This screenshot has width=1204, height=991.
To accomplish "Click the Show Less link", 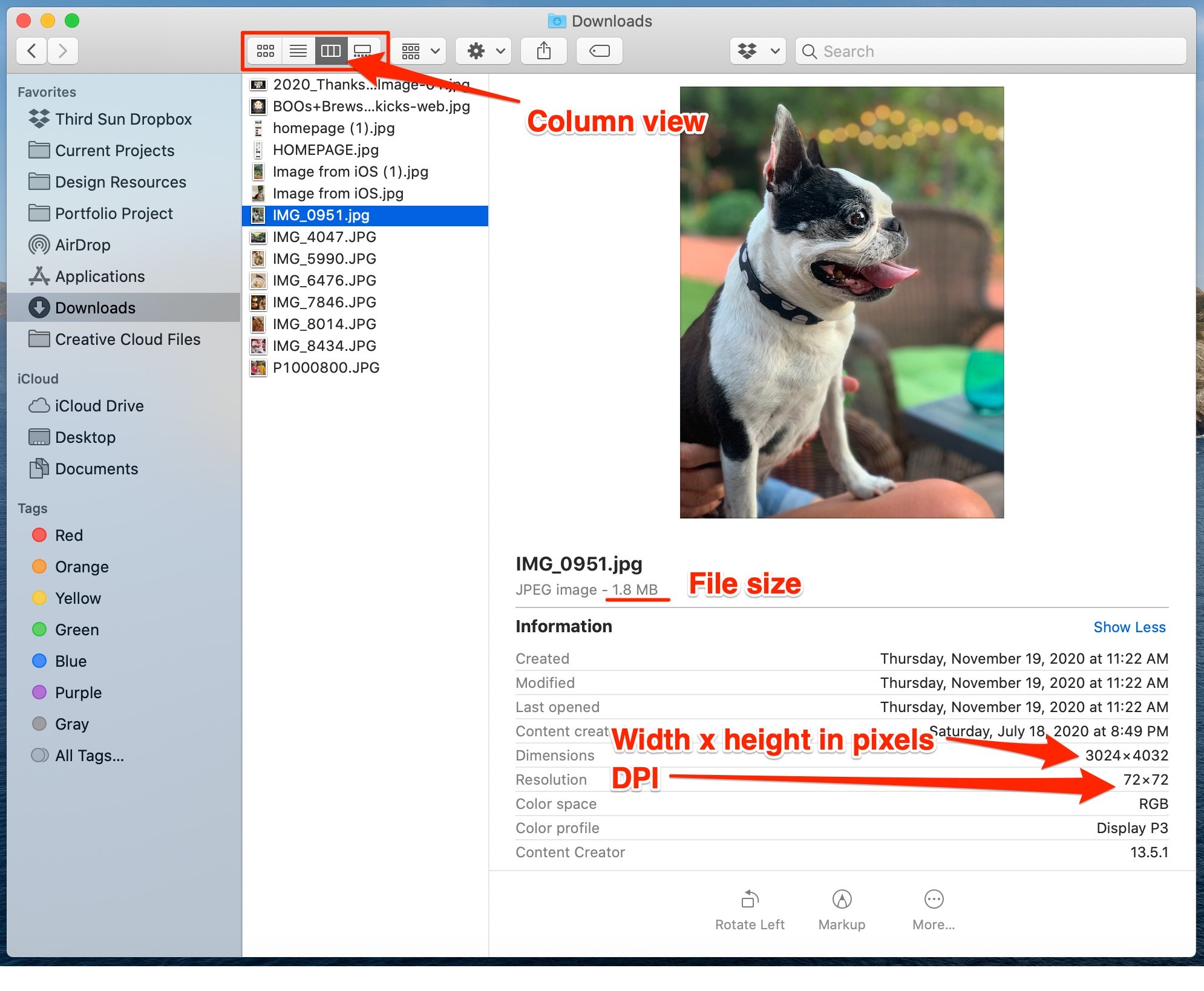I will tap(1129, 627).
